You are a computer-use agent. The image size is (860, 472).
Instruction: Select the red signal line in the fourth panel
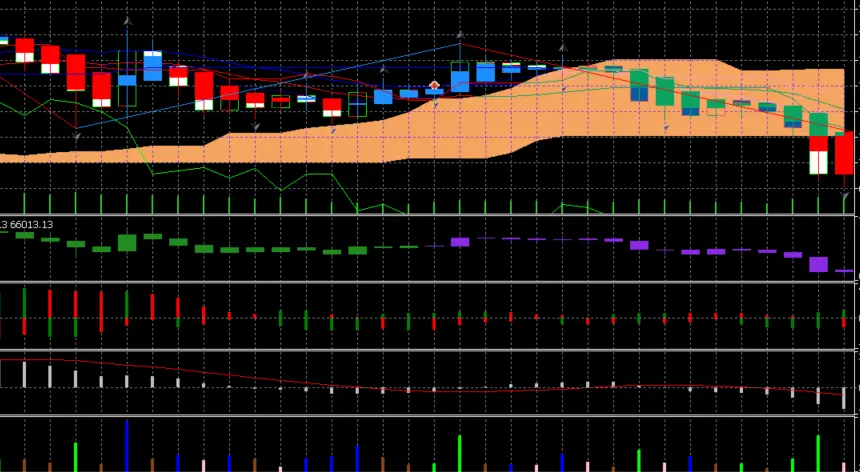300,381
